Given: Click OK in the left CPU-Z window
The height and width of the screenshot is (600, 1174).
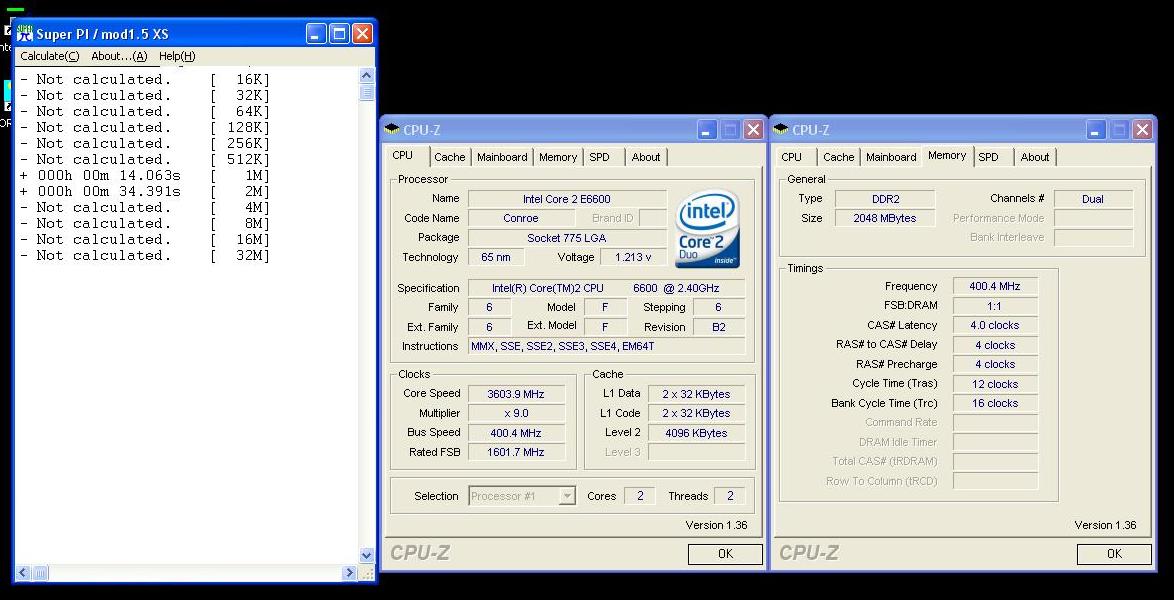Looking at the screenshot, I should pos(725,554).
